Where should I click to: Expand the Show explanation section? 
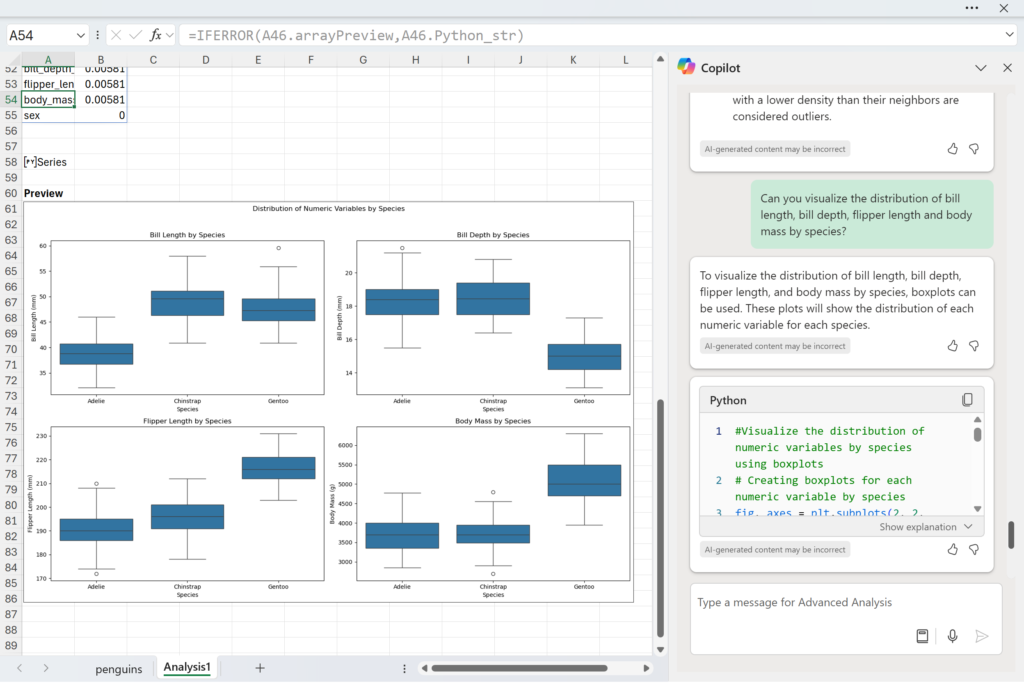tap(926, 527)
